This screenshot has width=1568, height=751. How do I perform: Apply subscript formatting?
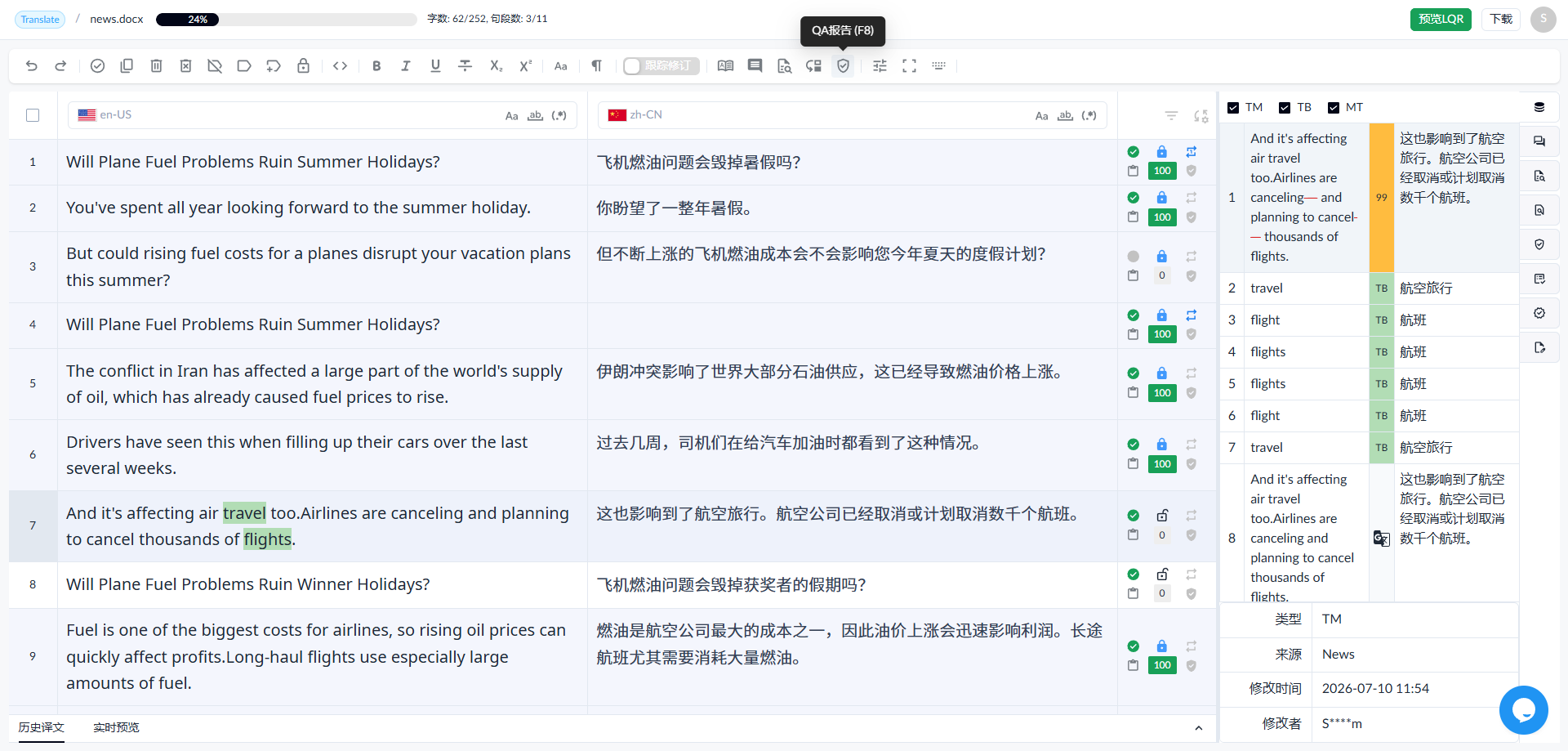496,66
